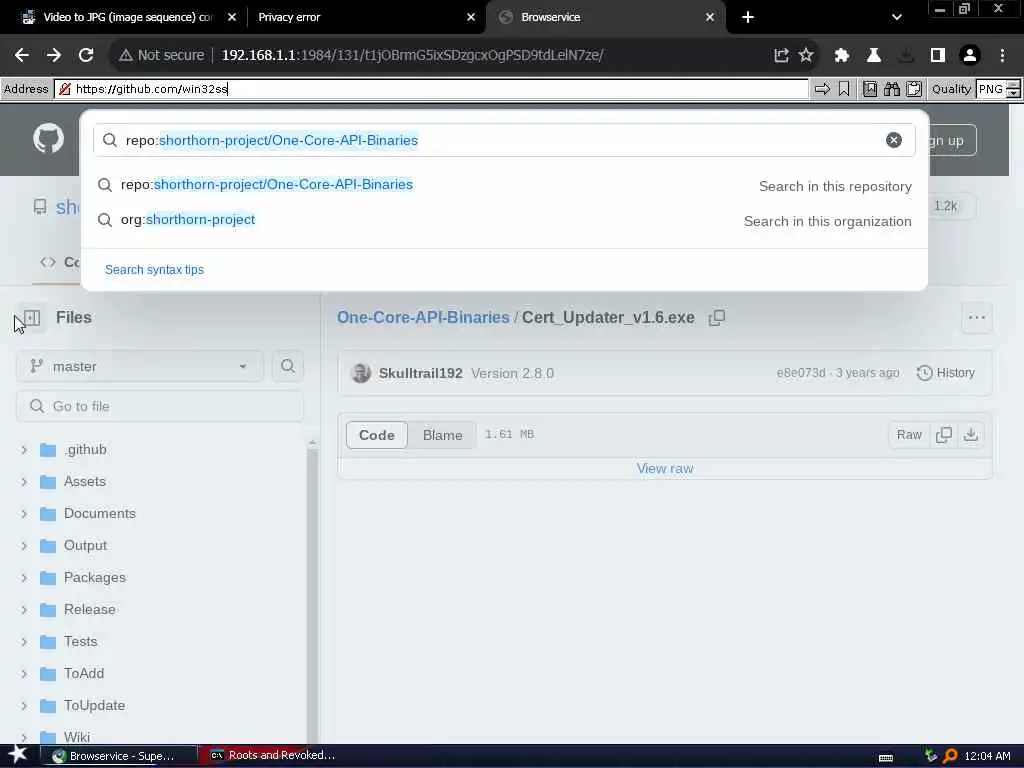Switch to the Blame view tab

(x=442, y=435)
